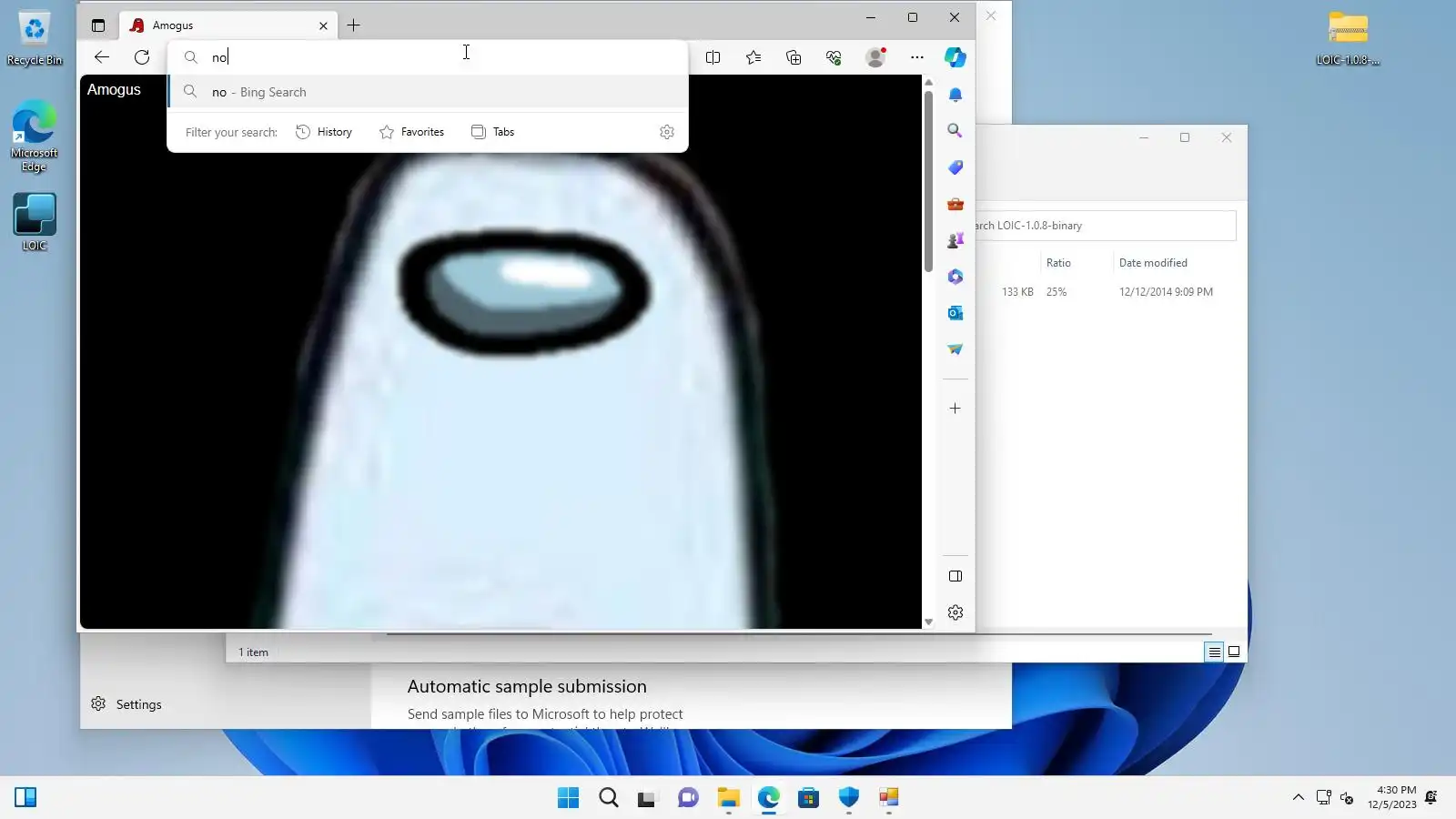Open Task View on taskbar

(647, 798)
